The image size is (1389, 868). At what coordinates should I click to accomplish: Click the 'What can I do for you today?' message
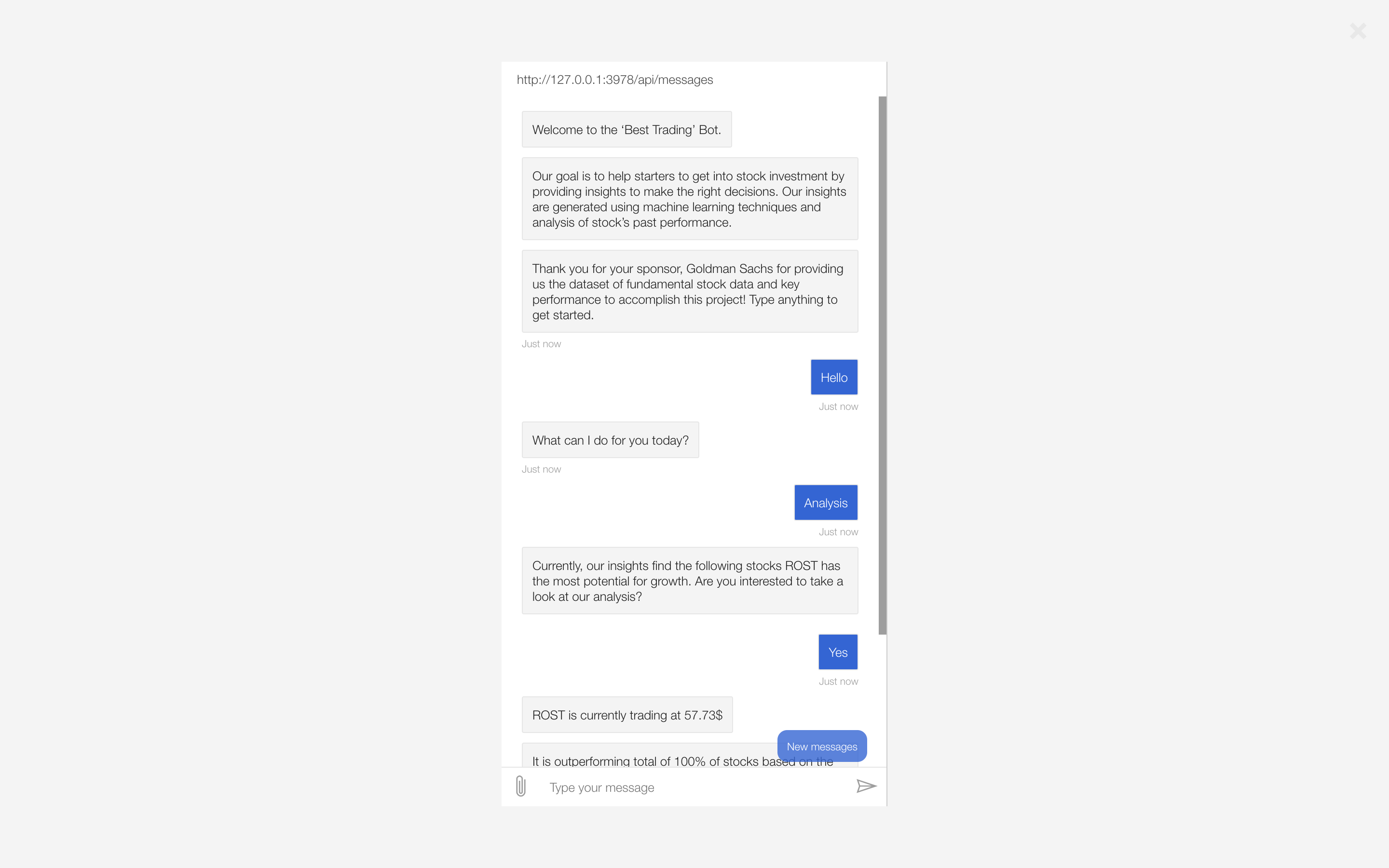coord(610,440)
